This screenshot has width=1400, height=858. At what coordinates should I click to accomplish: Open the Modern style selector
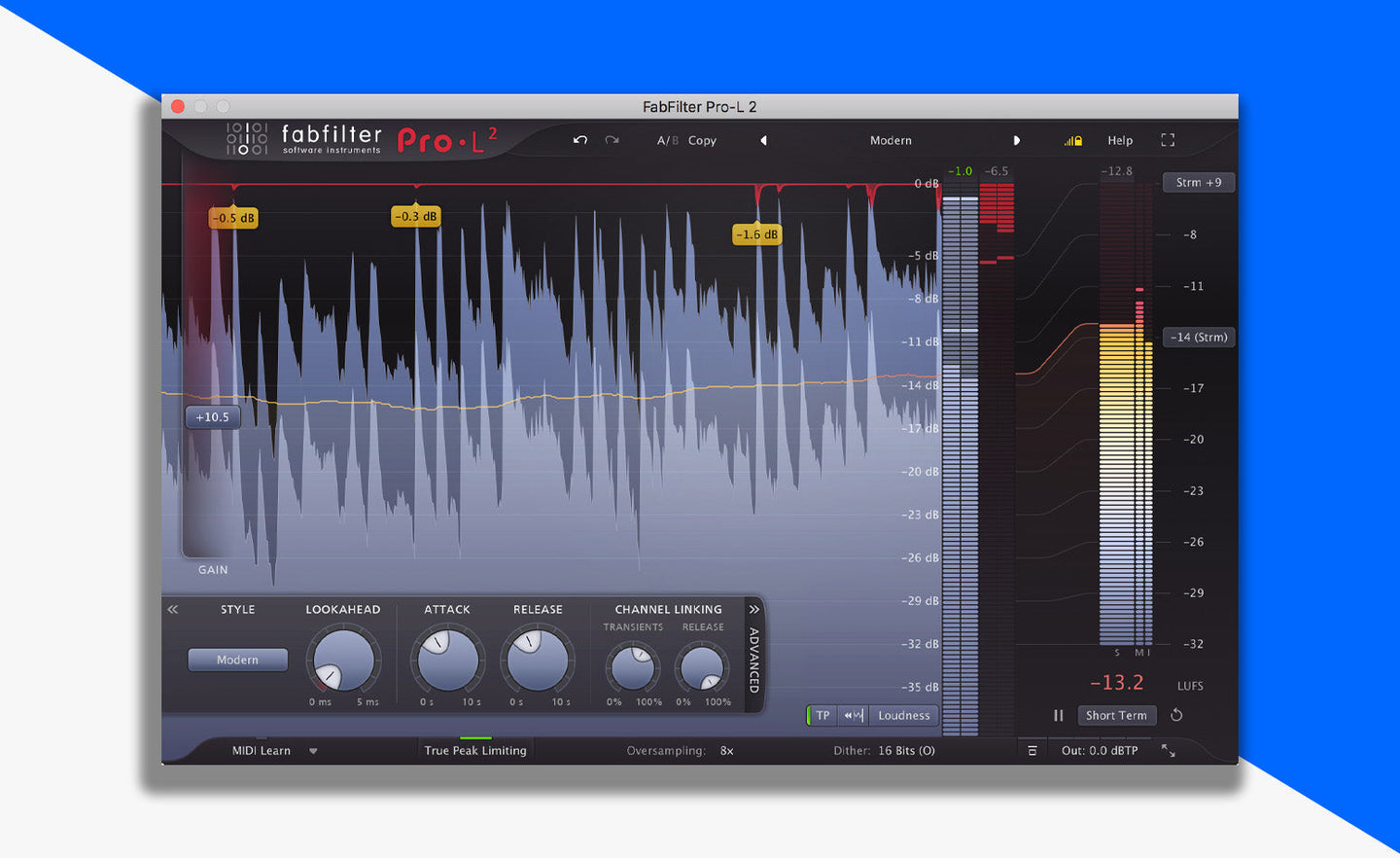tap(237, 660)
